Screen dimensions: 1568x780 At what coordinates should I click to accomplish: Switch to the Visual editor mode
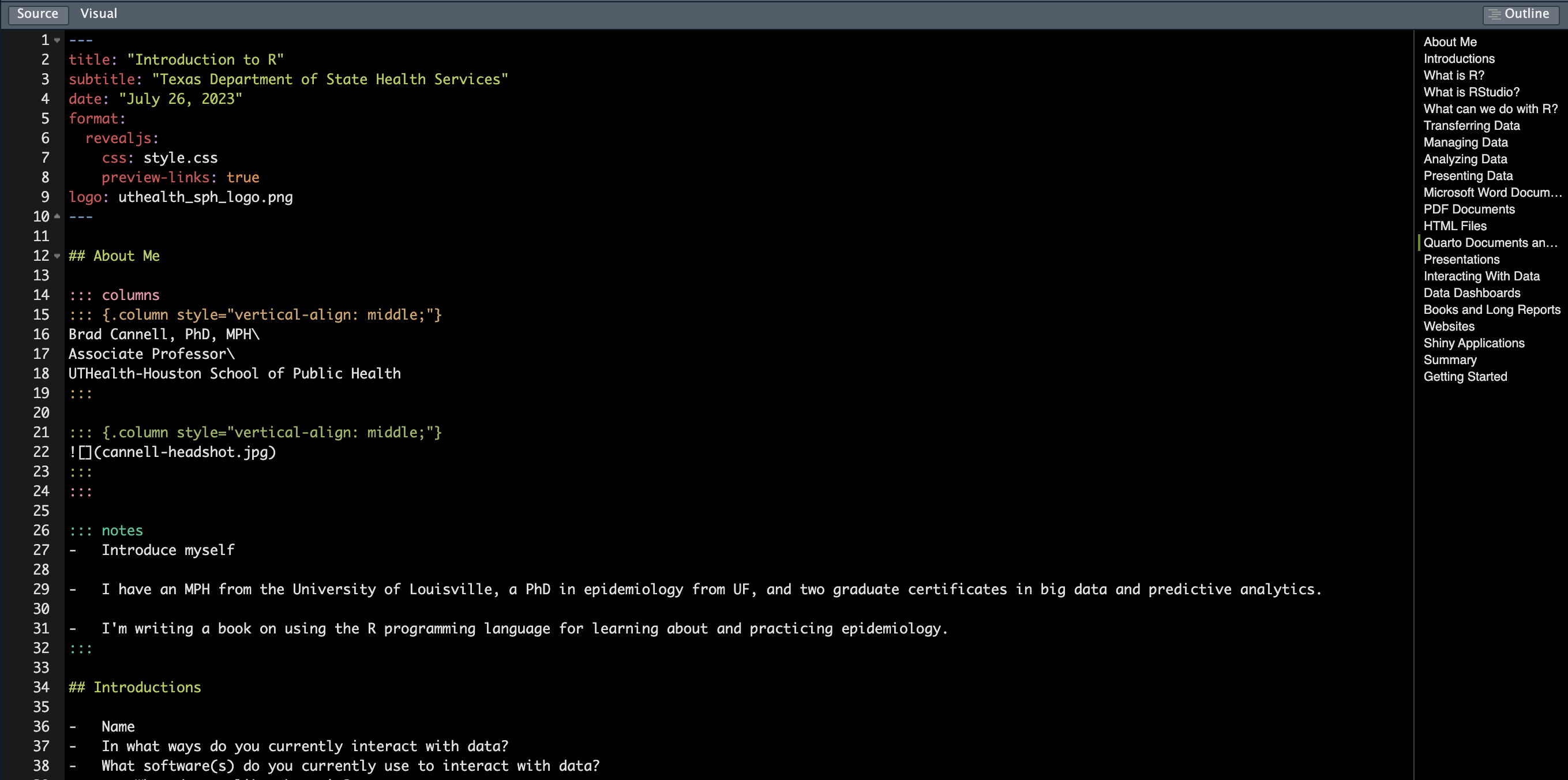[99, 13]
